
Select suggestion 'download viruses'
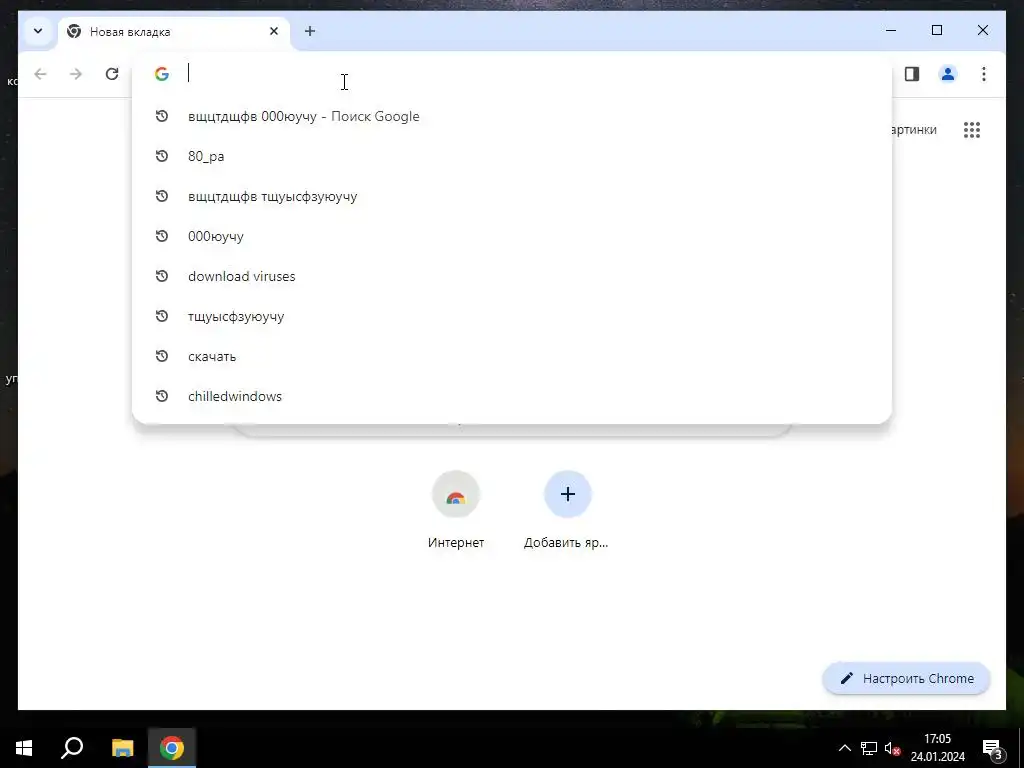[511, 276]
